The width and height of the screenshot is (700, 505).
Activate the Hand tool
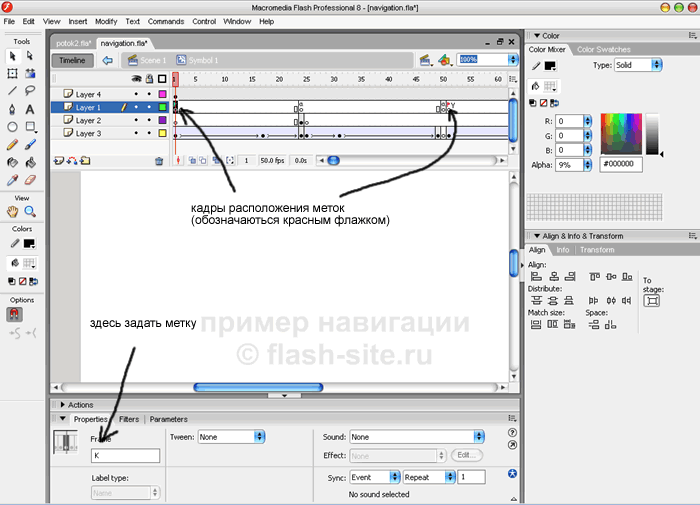point(12,212)
